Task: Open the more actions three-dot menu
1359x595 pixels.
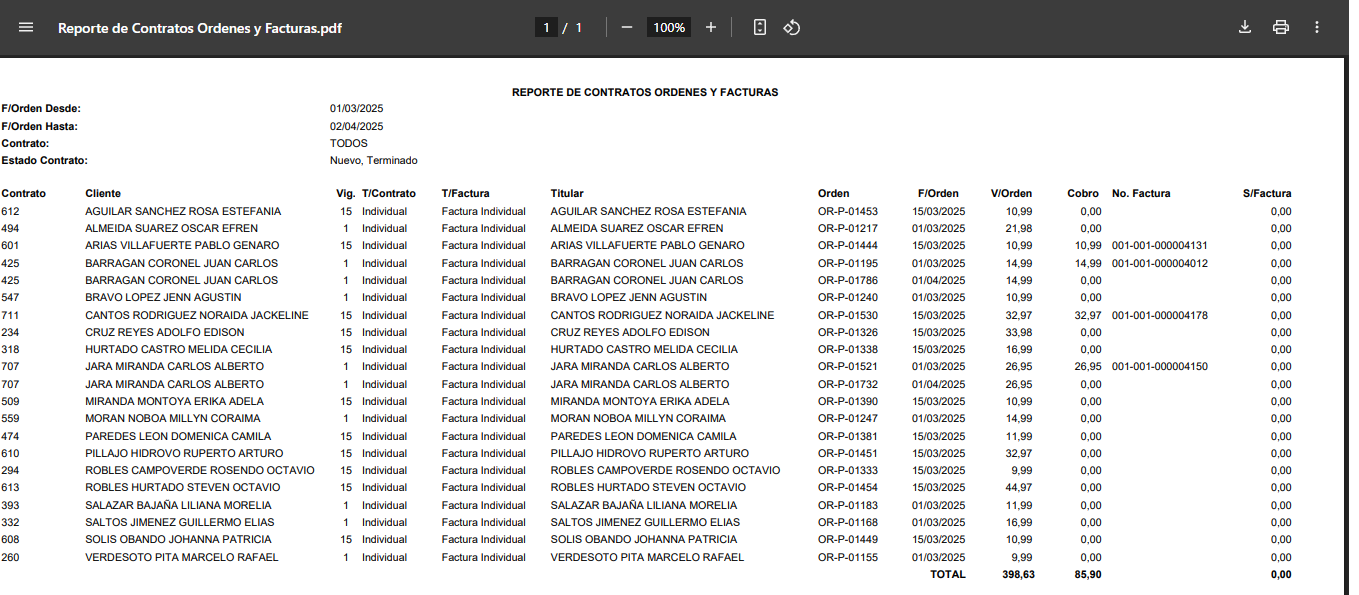Action: (x=1317, y=28)
